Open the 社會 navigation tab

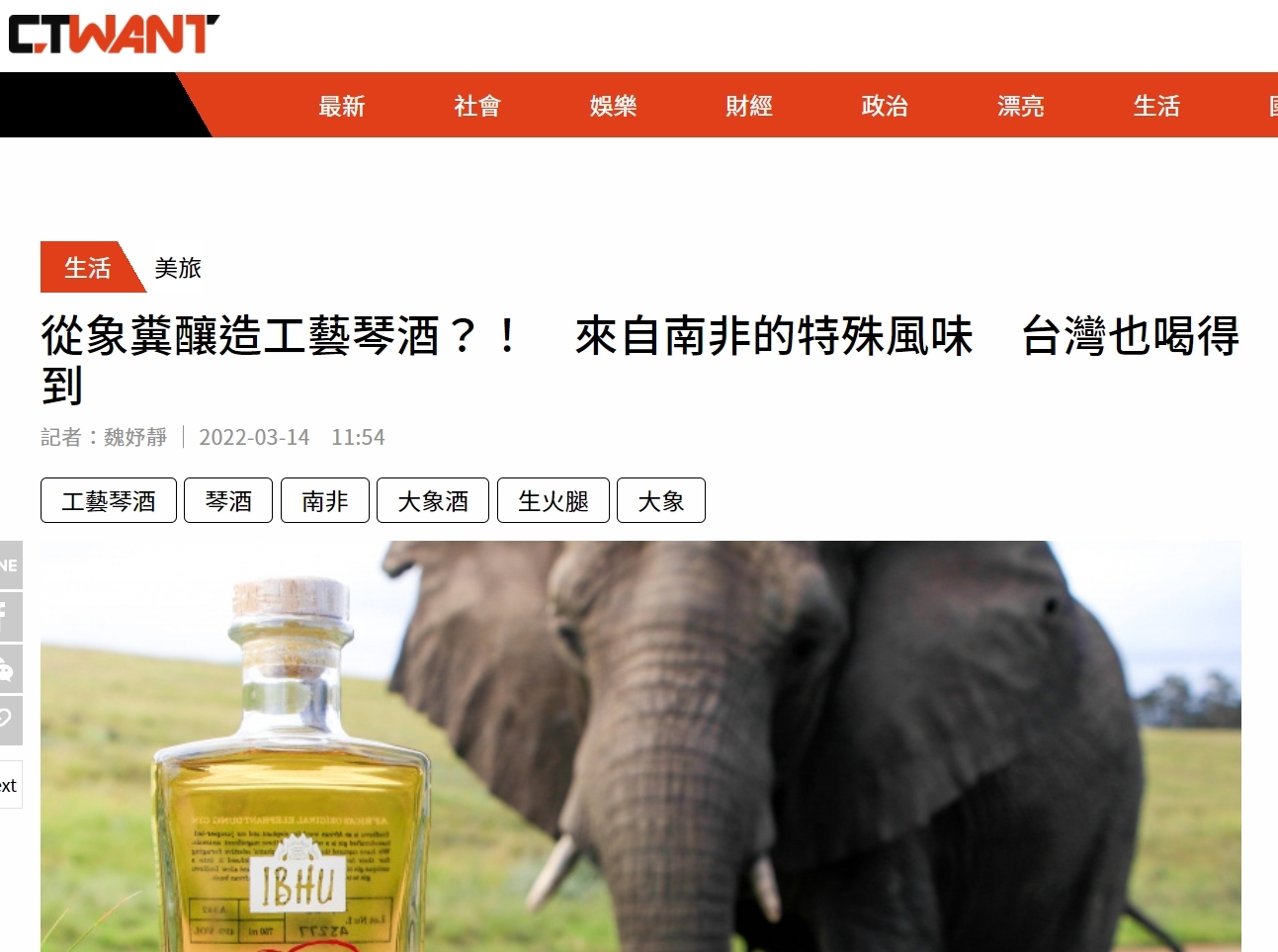point(477,106)
